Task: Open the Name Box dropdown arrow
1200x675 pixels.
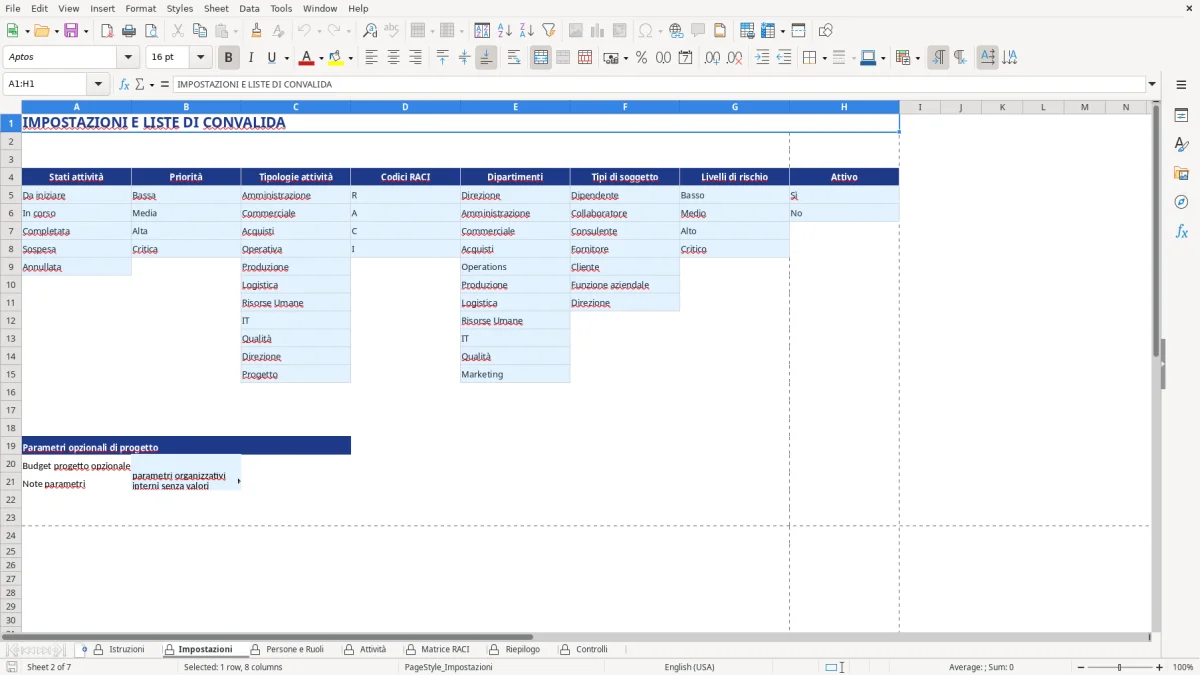Action: point(98,84)
